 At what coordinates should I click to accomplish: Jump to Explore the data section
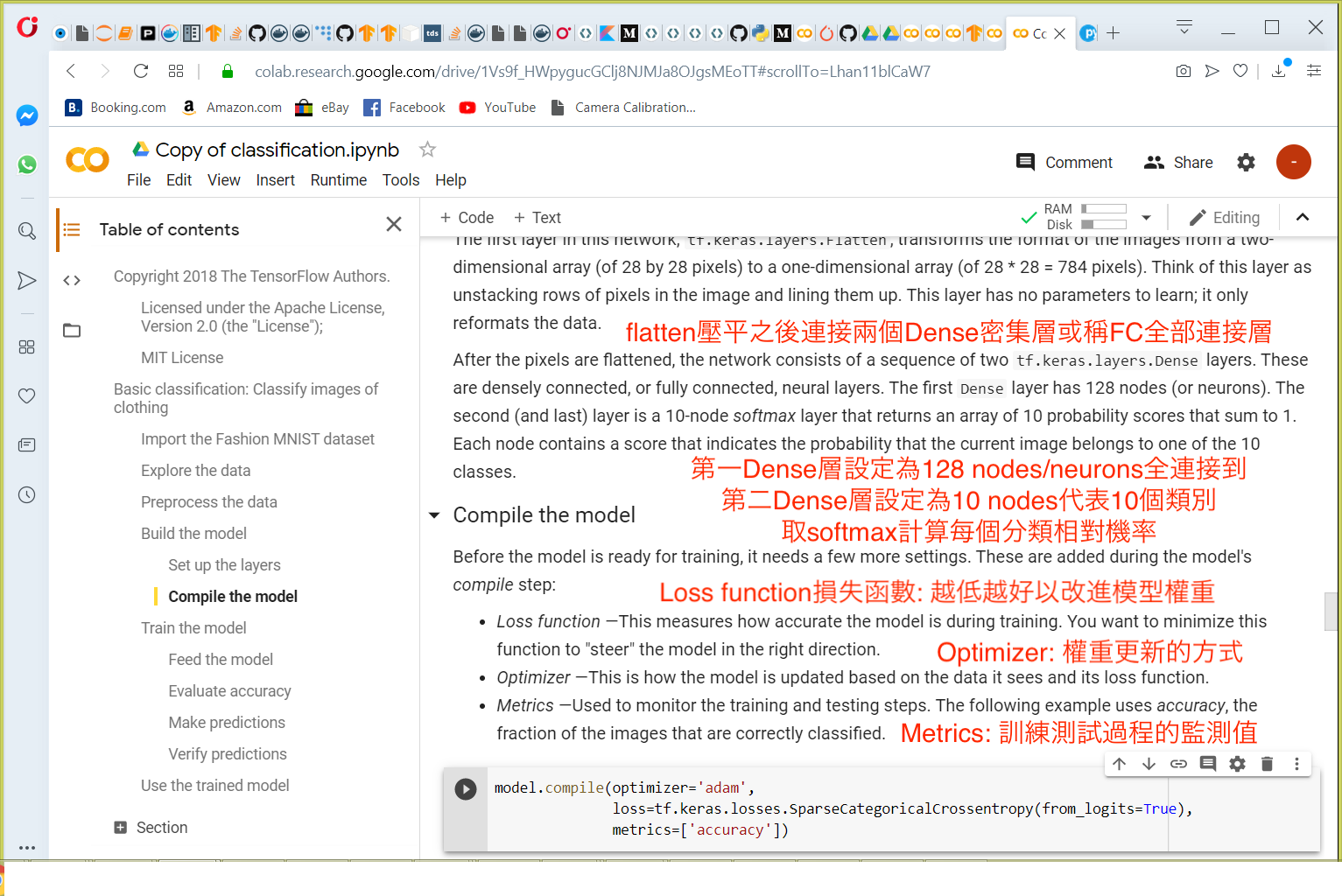(195, 470)
